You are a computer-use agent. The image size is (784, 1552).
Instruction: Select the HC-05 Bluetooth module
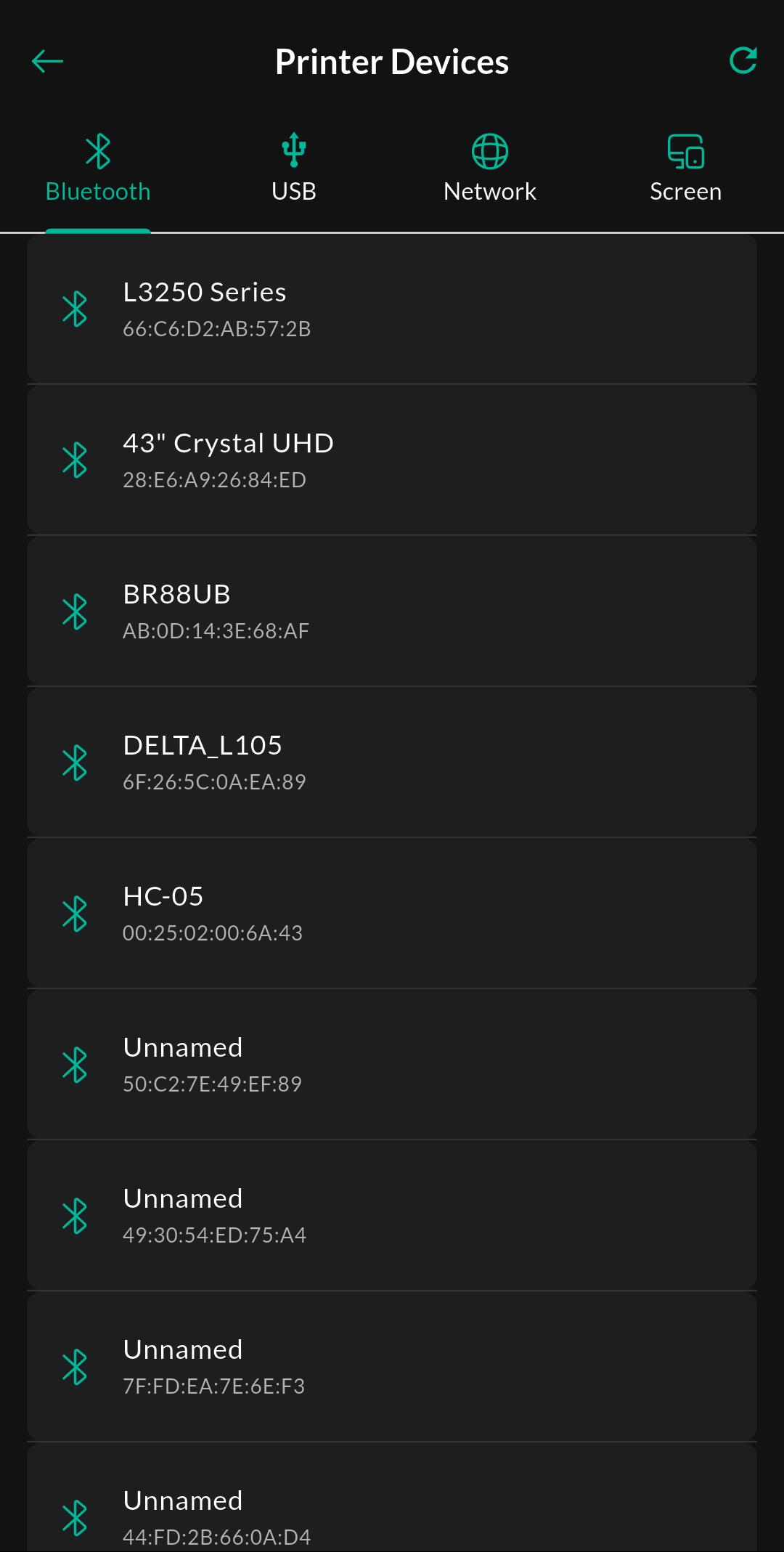pos(392,914)
